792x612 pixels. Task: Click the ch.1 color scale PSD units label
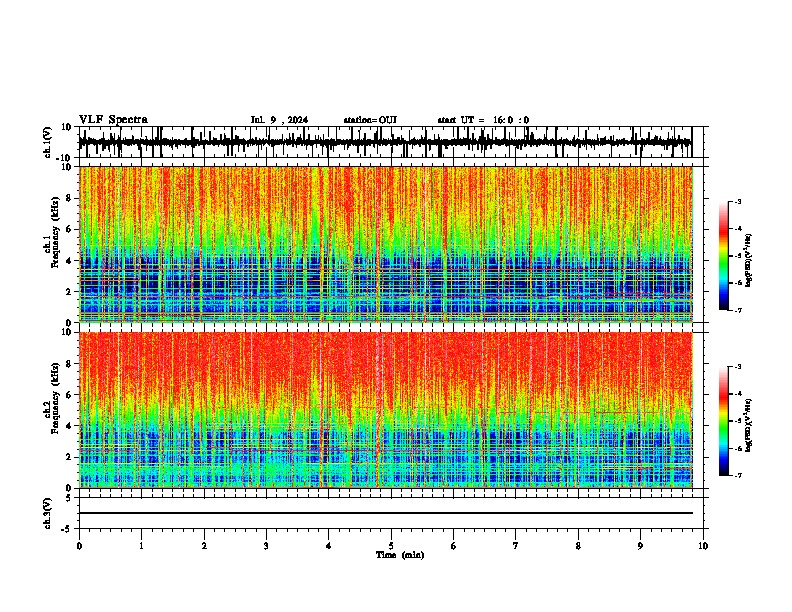(749, 260)
